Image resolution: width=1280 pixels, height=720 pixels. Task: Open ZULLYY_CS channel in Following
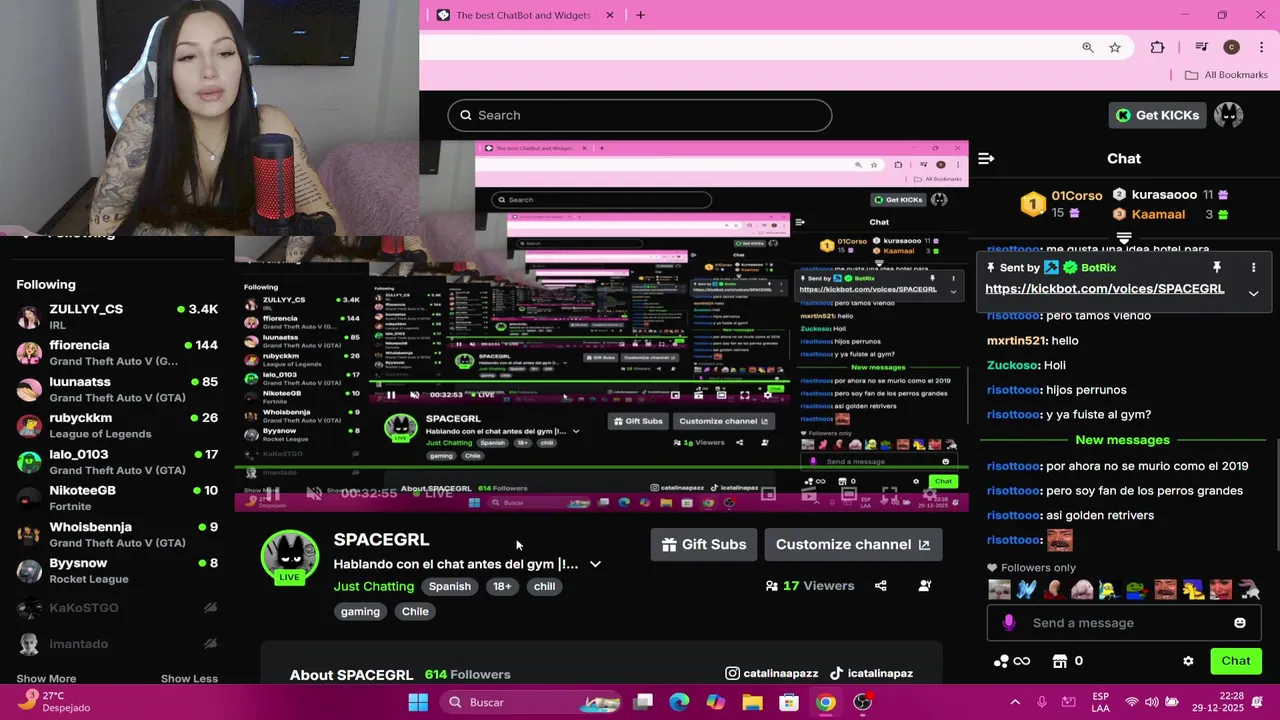tap(118, 317)
